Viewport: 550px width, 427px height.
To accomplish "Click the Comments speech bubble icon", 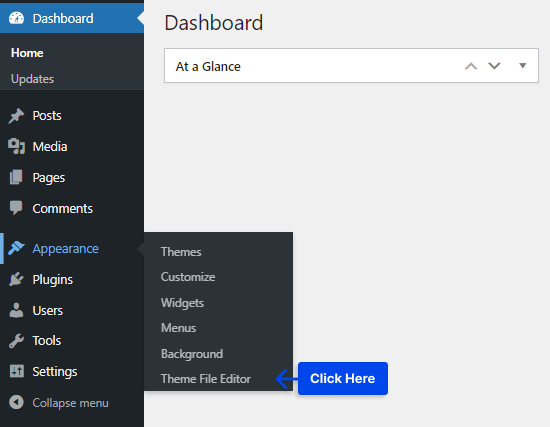I will (16, 208).
